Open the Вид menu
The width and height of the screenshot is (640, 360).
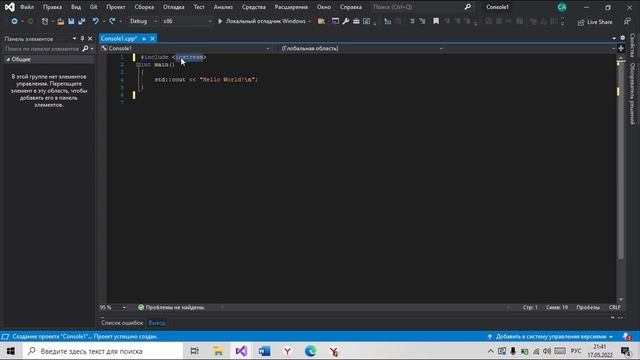click(x=76, y=7)
